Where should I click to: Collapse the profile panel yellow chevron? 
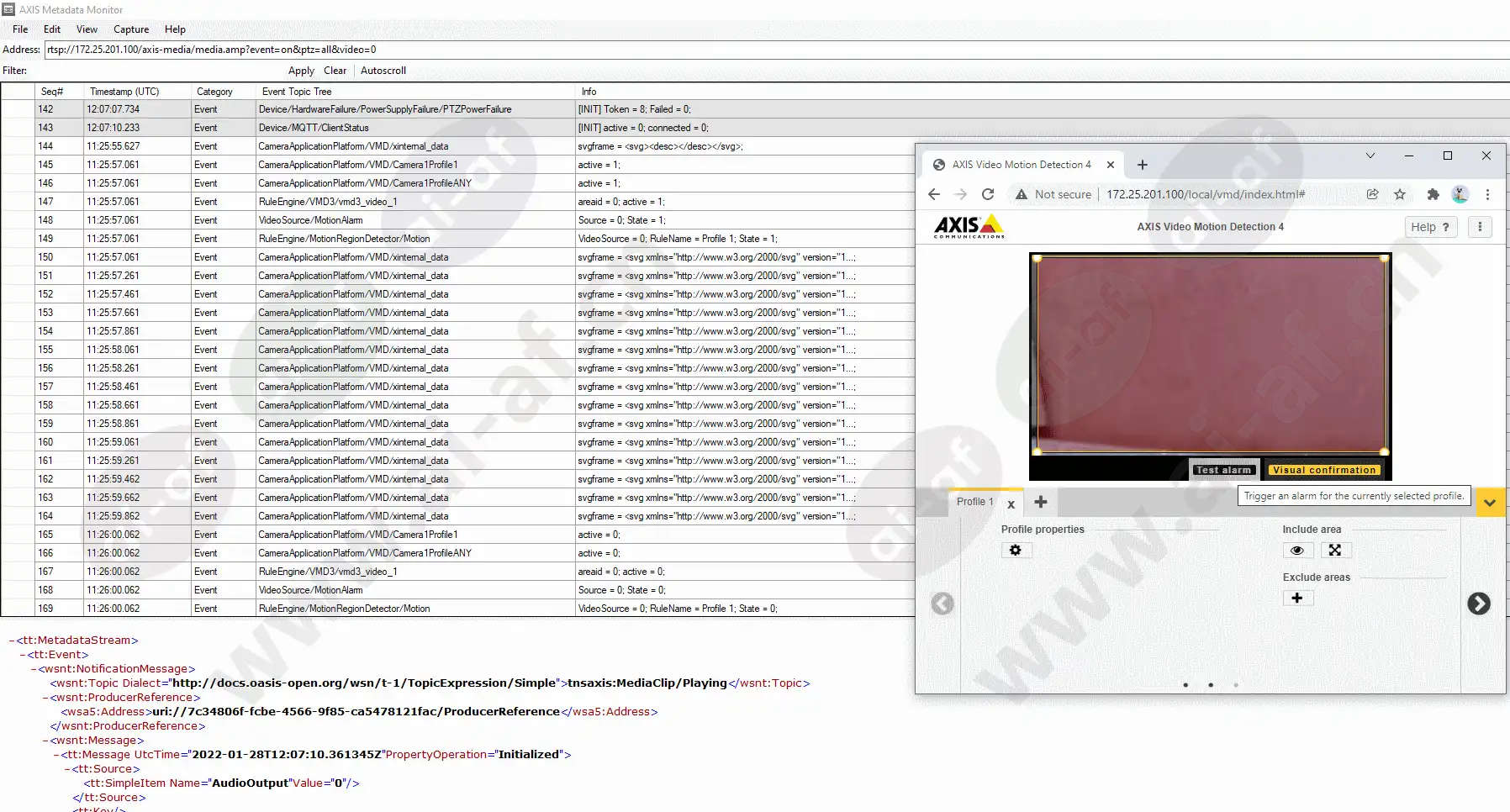point(1490,503)
